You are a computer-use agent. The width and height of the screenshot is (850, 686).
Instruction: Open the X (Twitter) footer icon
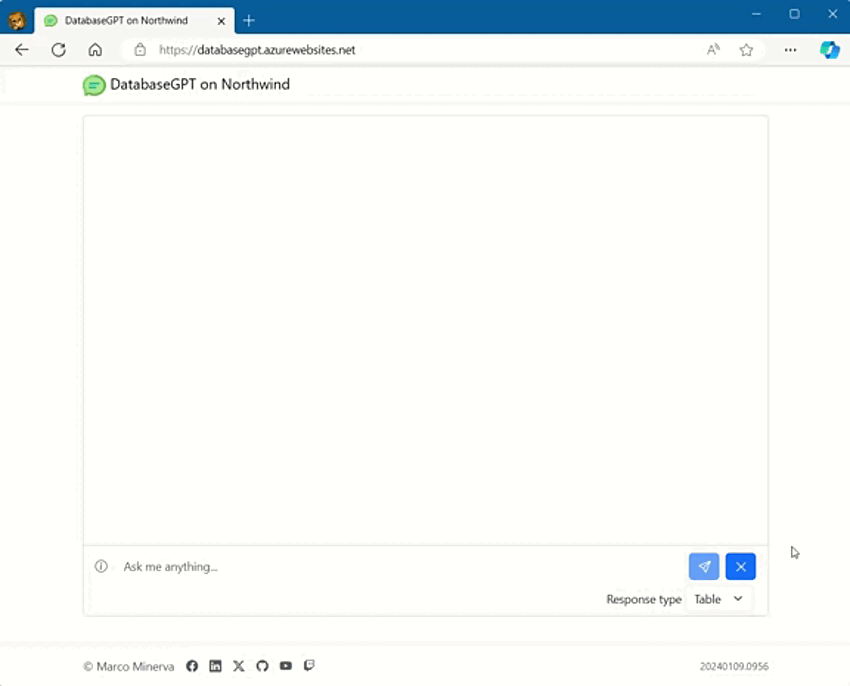tap(239, 665)
